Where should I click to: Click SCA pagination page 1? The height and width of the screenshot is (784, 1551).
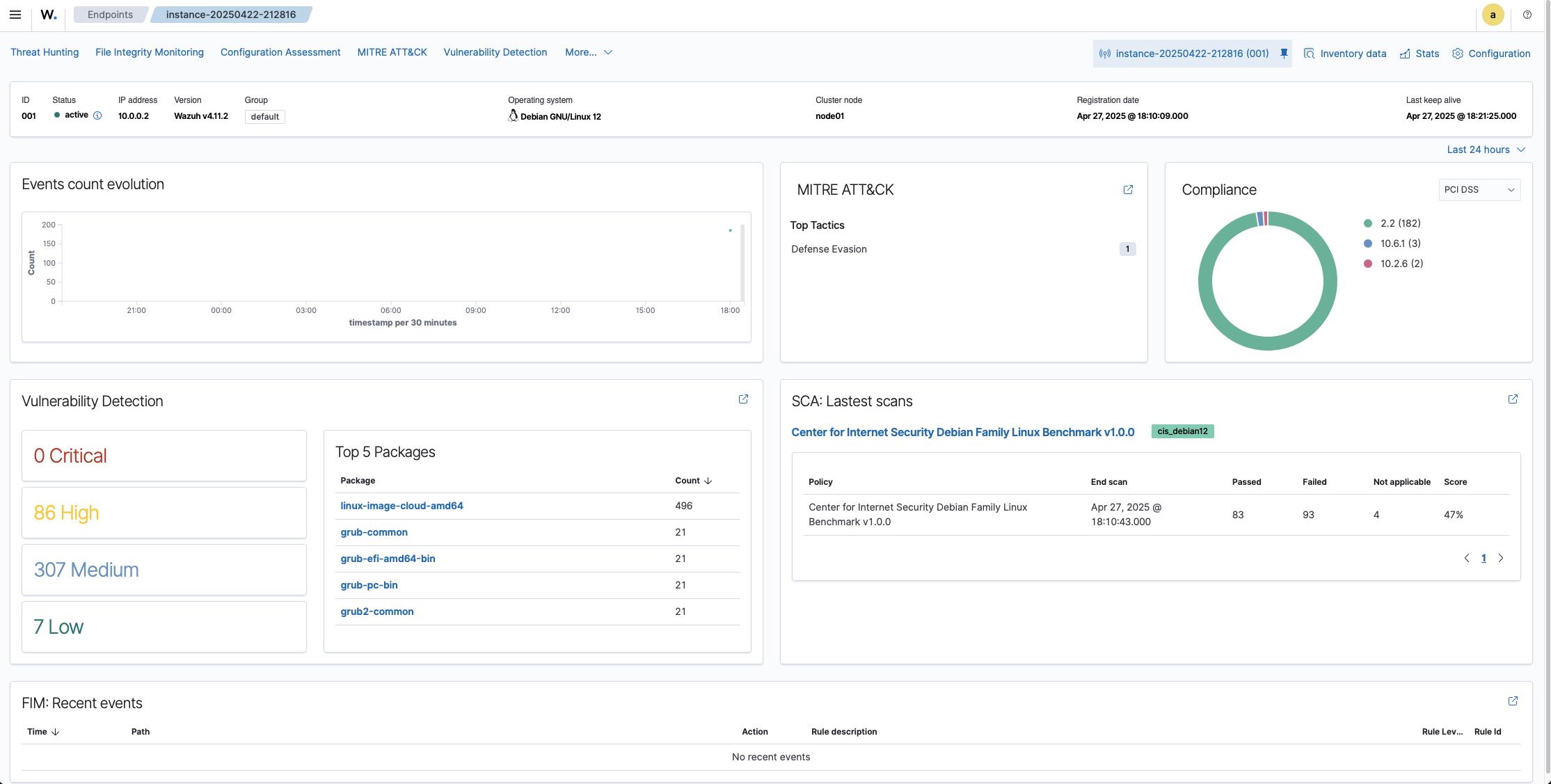tap(1484, 558)
